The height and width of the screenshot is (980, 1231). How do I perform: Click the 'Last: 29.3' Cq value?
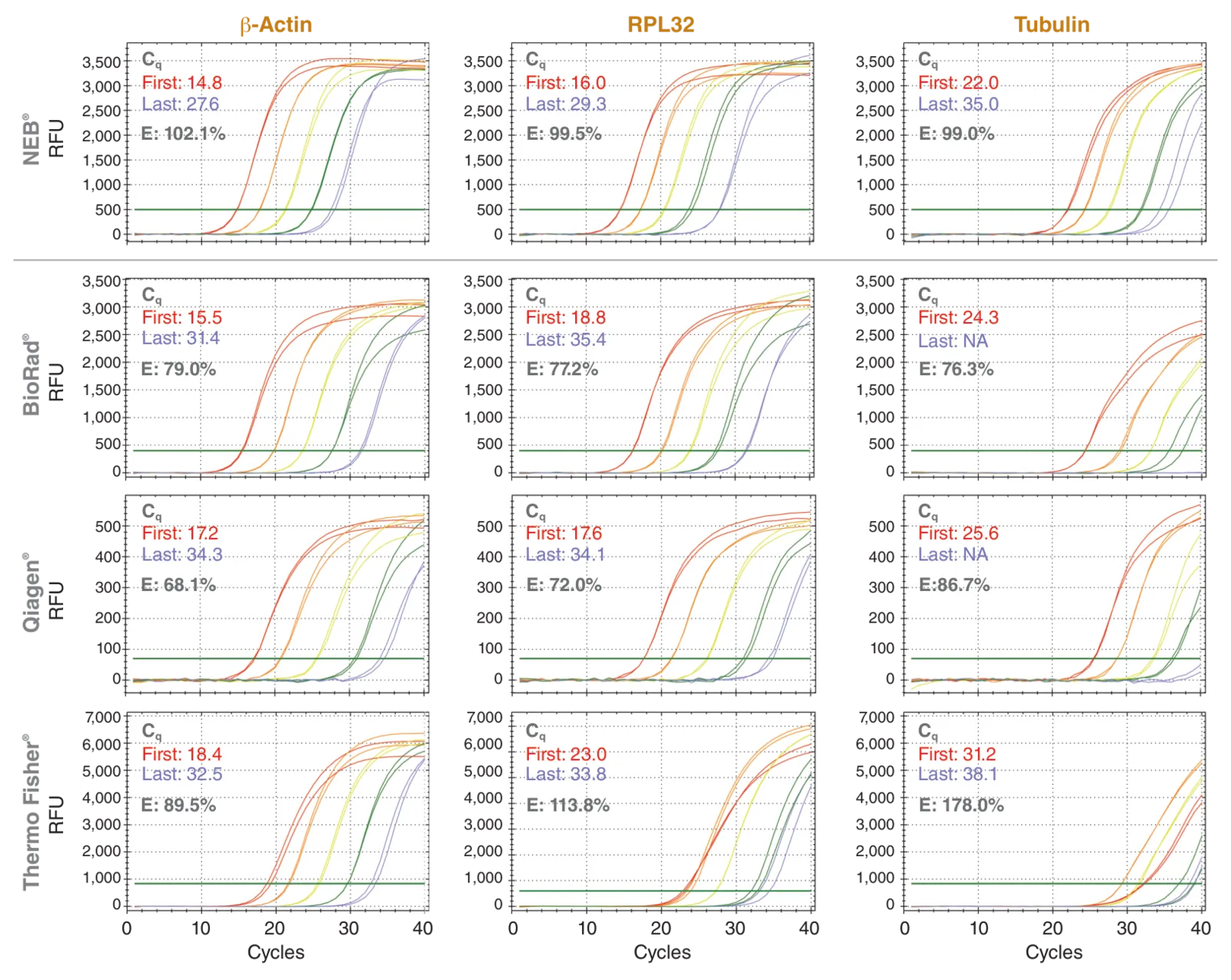(x=566, y=105)
